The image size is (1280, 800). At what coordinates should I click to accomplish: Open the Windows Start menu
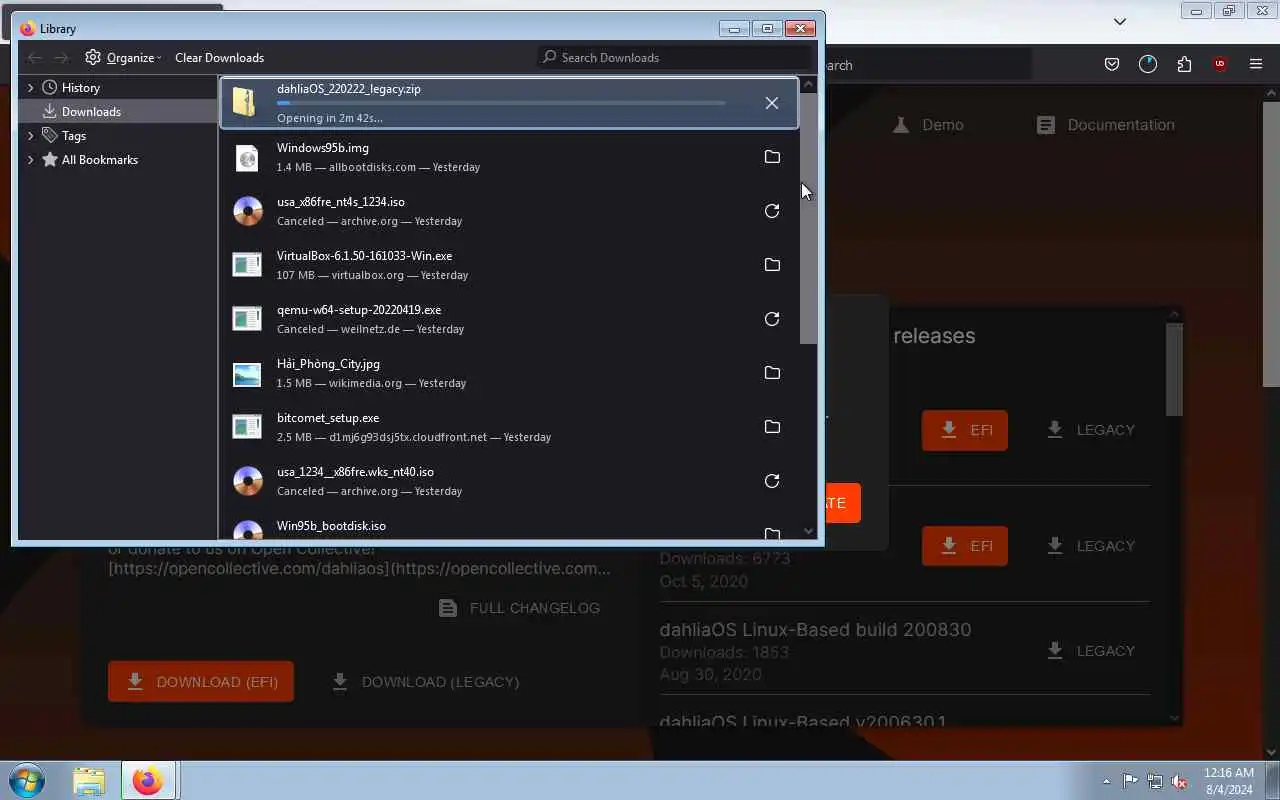[x=27, y=780]
